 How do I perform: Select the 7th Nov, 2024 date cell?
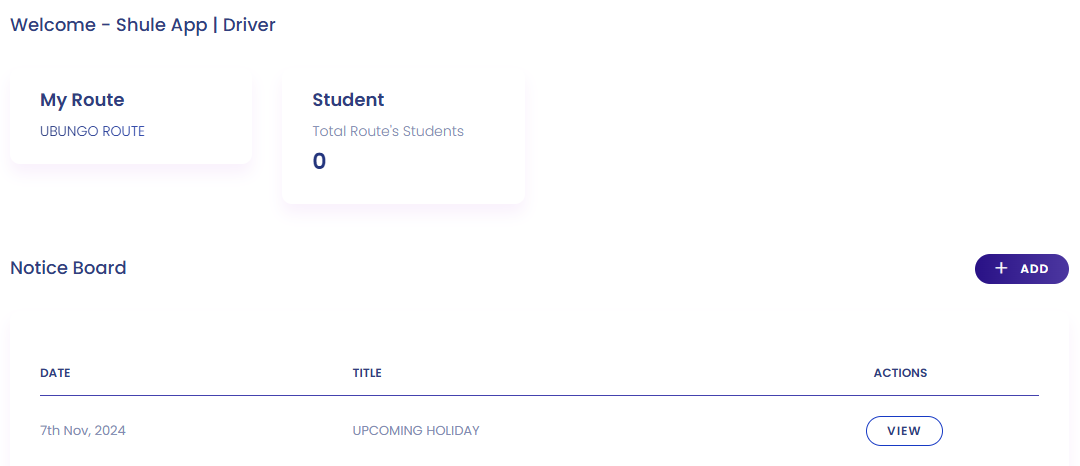83,431
